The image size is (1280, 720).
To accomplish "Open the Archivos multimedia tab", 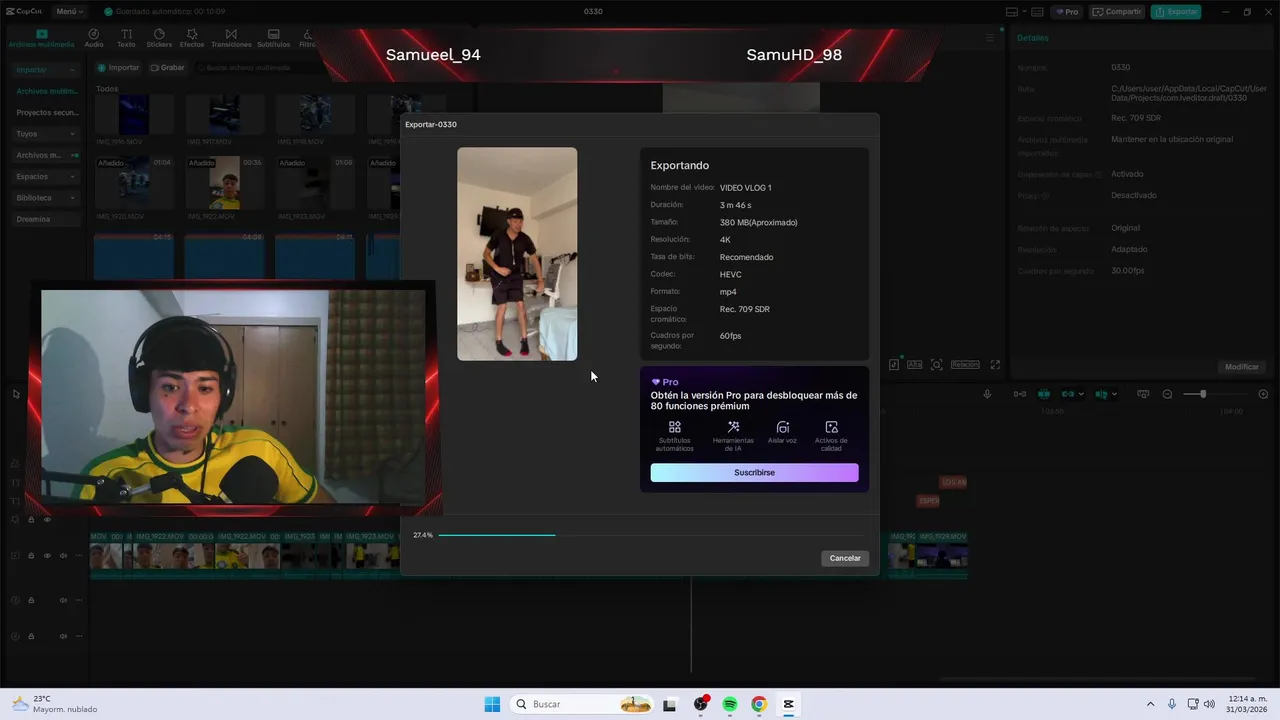I will click(x=41, y=39).
